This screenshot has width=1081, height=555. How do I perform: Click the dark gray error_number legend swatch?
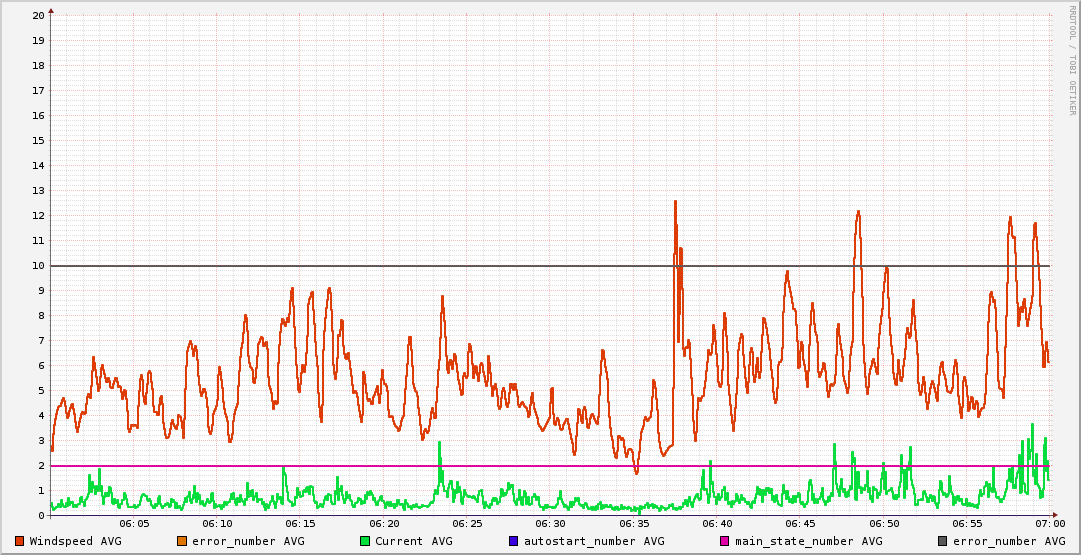point(943,541)
